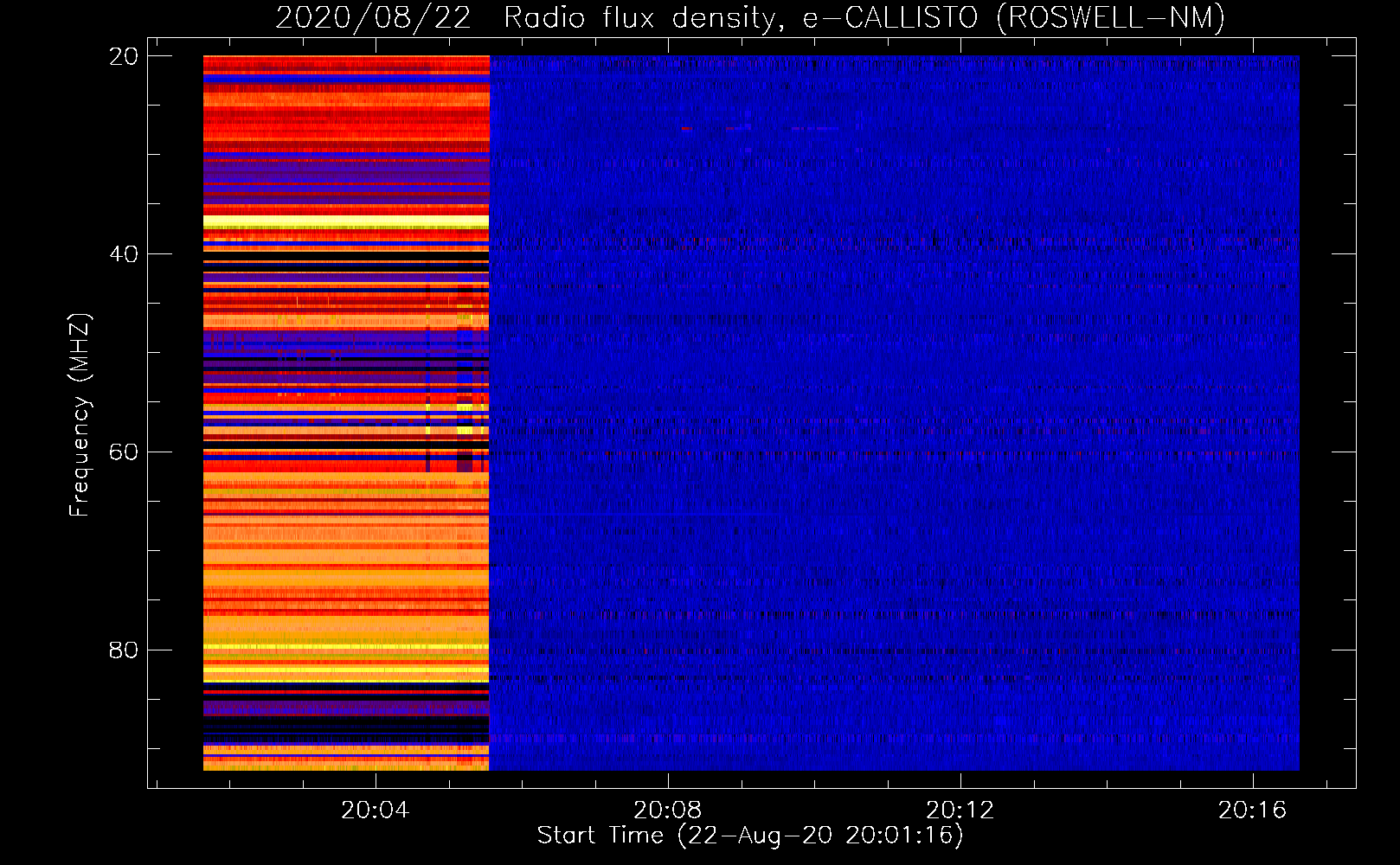Click the '20:16' time tick label
This screenshot has width=1400, height=865.
1253,811
